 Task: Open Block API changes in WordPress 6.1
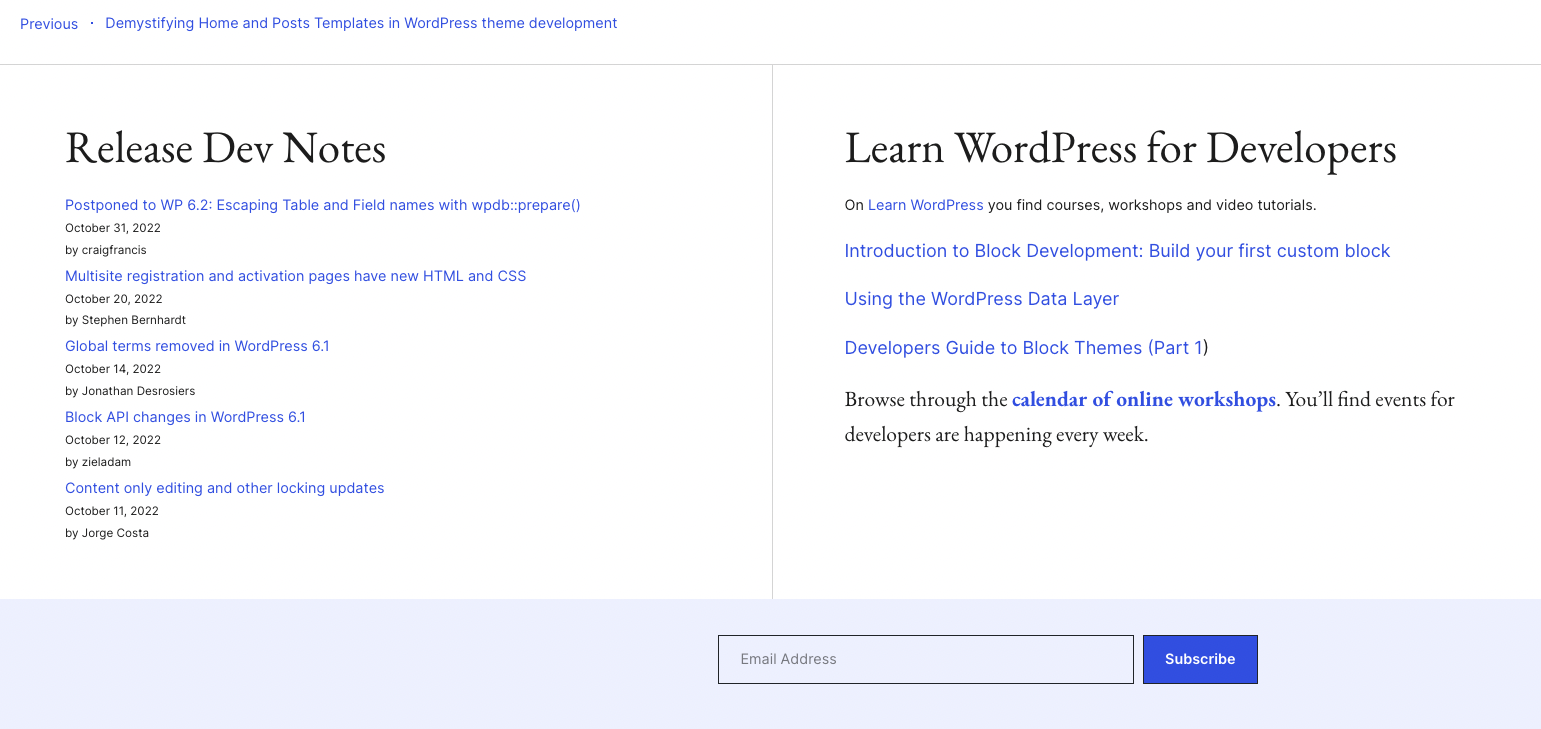click(x=185, y=417)
